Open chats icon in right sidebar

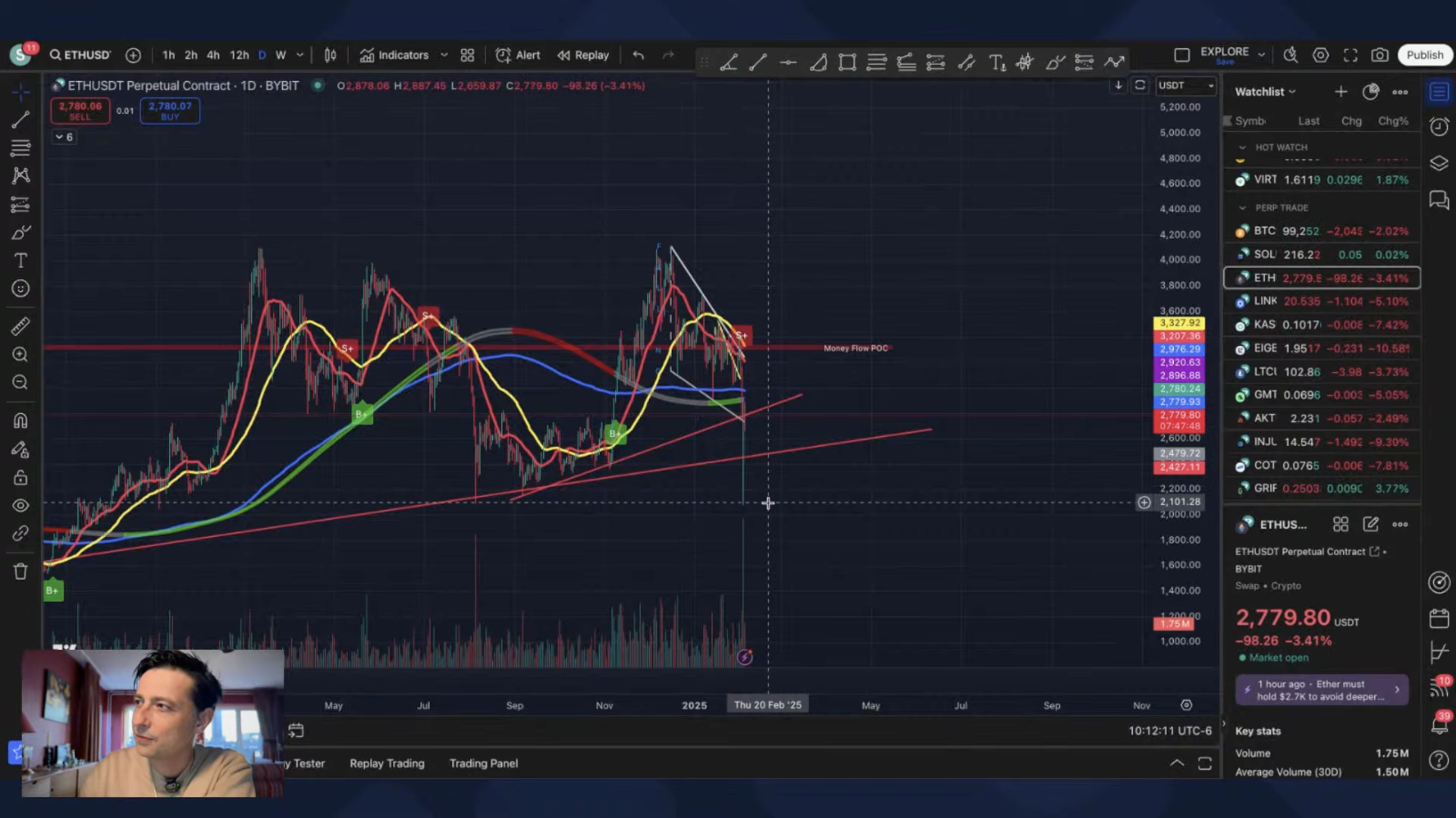tap(1439, 200)
